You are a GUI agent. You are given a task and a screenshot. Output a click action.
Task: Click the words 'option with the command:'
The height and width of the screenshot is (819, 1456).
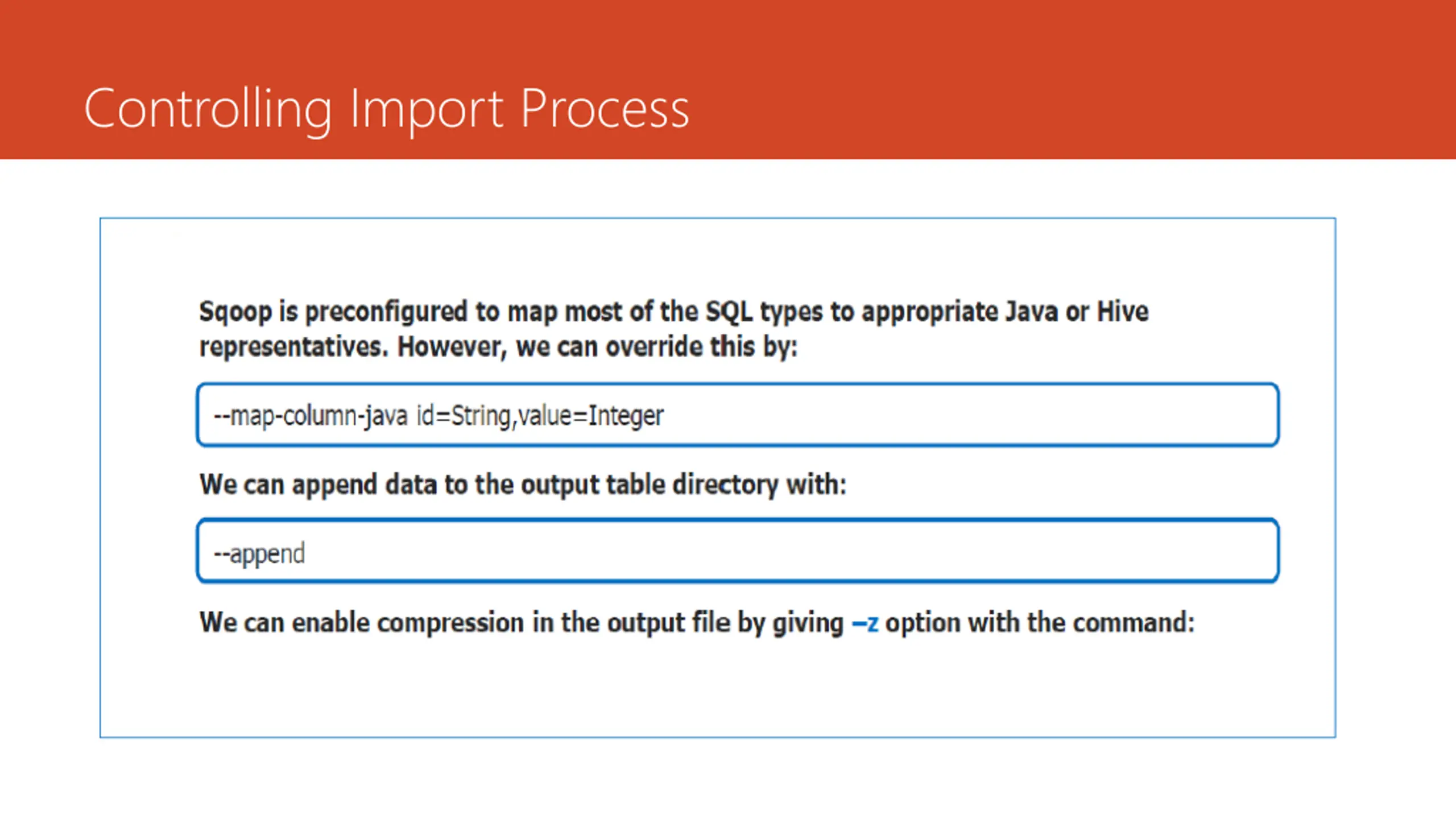click(1040, 623)
